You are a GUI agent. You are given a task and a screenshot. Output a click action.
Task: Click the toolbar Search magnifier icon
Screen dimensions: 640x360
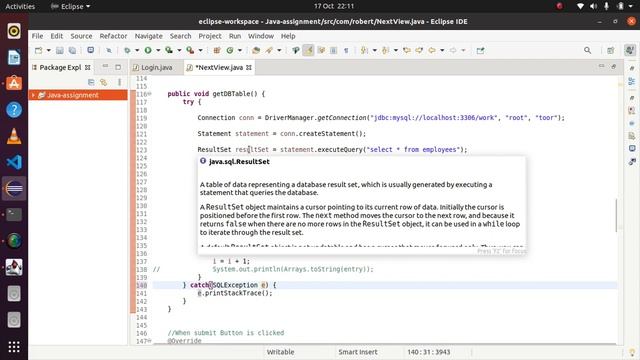point(587,50)
